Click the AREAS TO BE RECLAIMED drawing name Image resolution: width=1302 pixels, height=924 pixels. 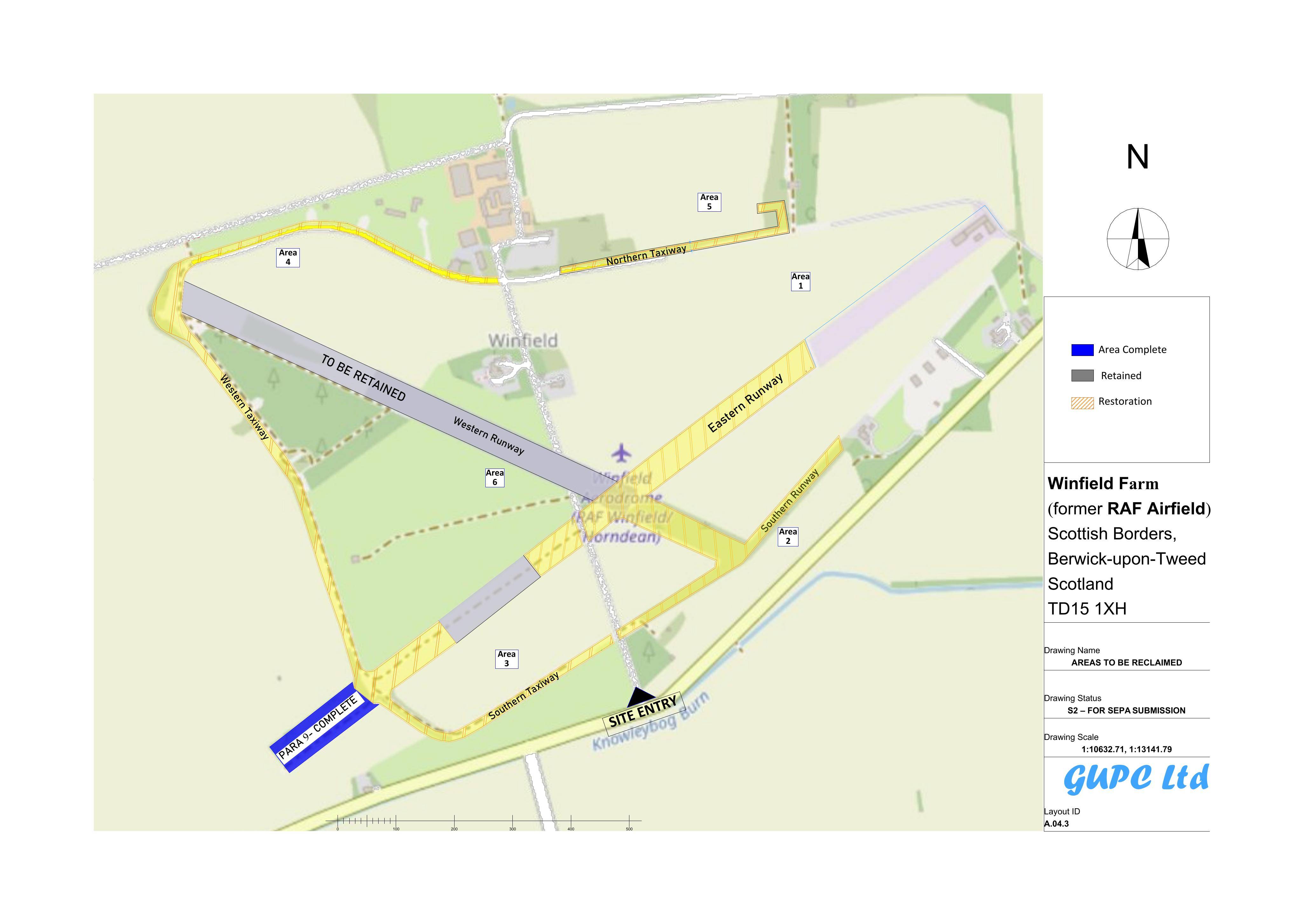click(x=1126, y=662)
